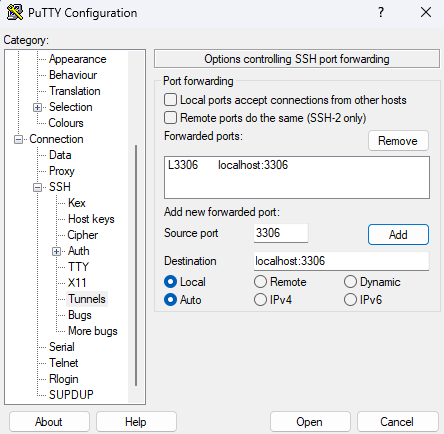The height and width of the screenshot is (434, 444).
Task: Select the Selection category label
Action: pyautogui.click(x=71, y=107)
